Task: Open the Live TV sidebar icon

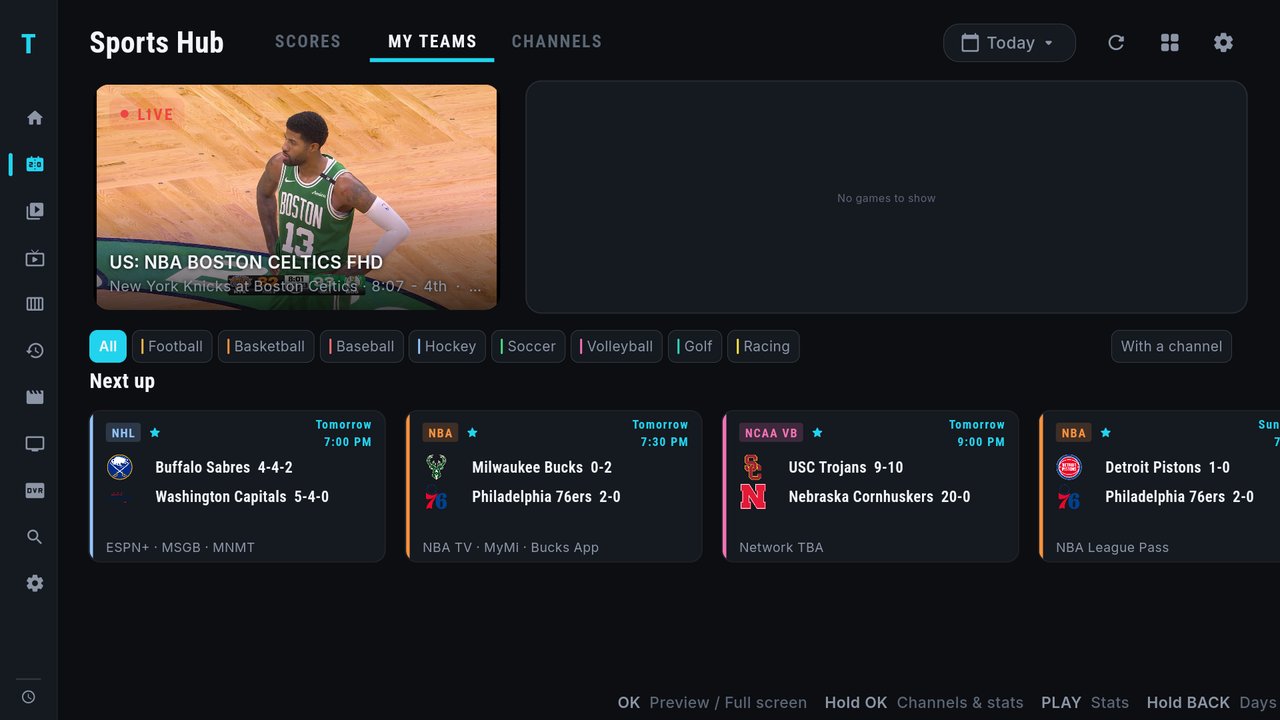Action: (x=35, y=259)
